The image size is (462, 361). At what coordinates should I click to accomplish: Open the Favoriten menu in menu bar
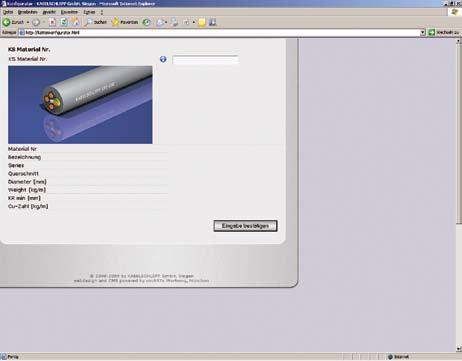coord(69,12)
